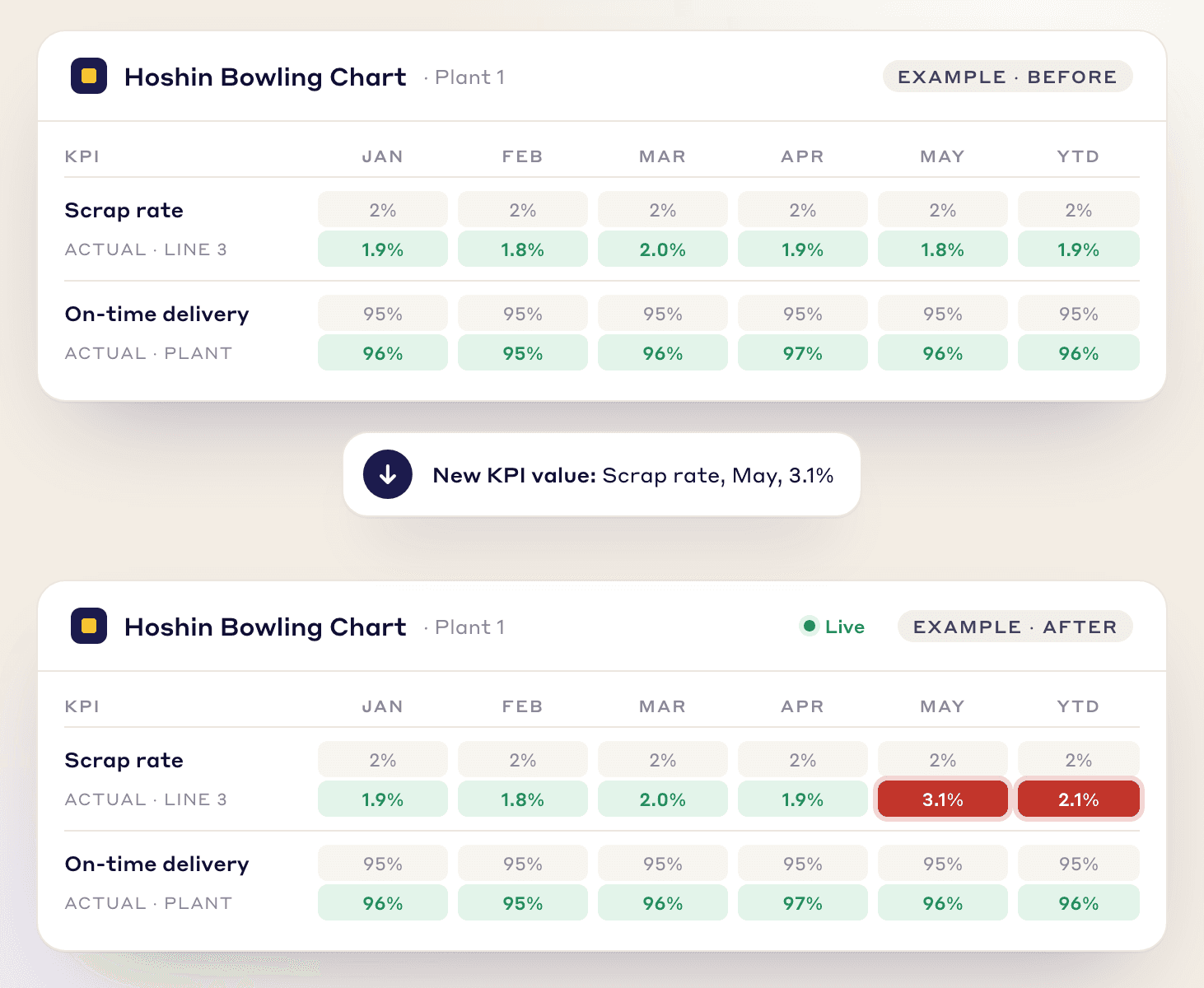The image size is (1204, 988).
Task: Click the EXAMPLE · BEFORE badge
Action: tap(1007, 77)
